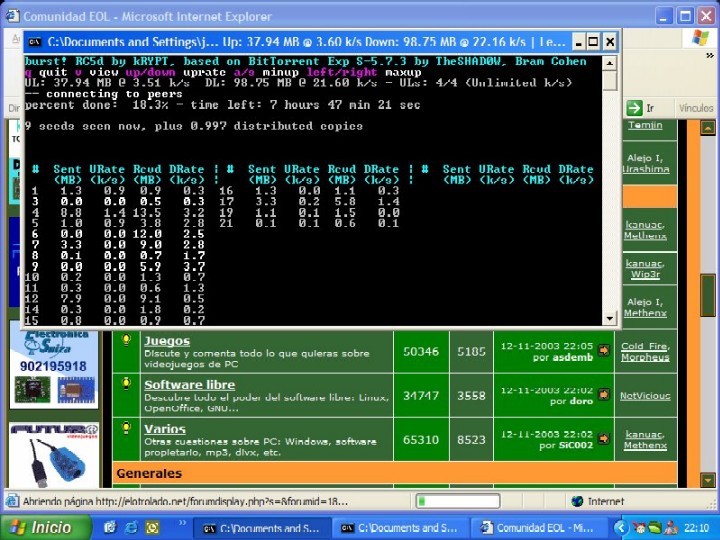This screenshot has height=540, width=720.
Task: Open the Inicio start menu
Action: click(46, 528)
